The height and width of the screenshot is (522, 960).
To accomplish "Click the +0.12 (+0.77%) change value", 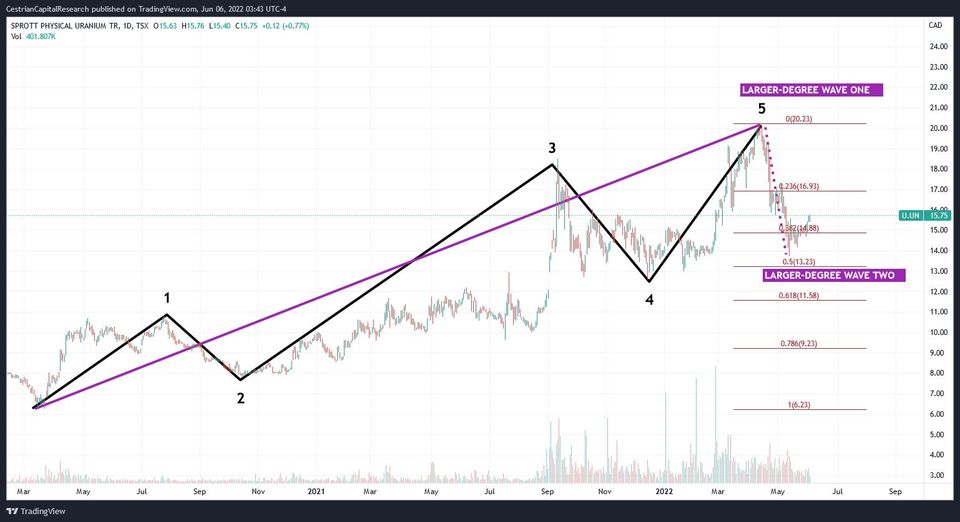I will point(285,26).
